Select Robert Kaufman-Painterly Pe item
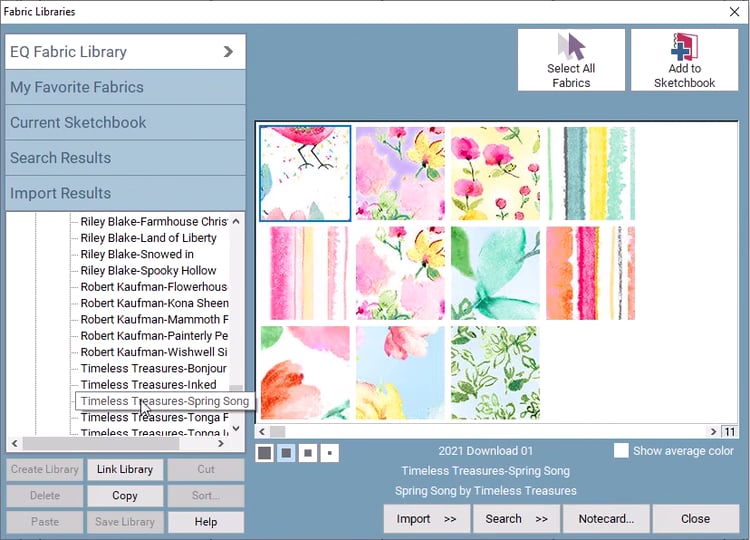Viewport: 750px width, 540px height. 154,335
